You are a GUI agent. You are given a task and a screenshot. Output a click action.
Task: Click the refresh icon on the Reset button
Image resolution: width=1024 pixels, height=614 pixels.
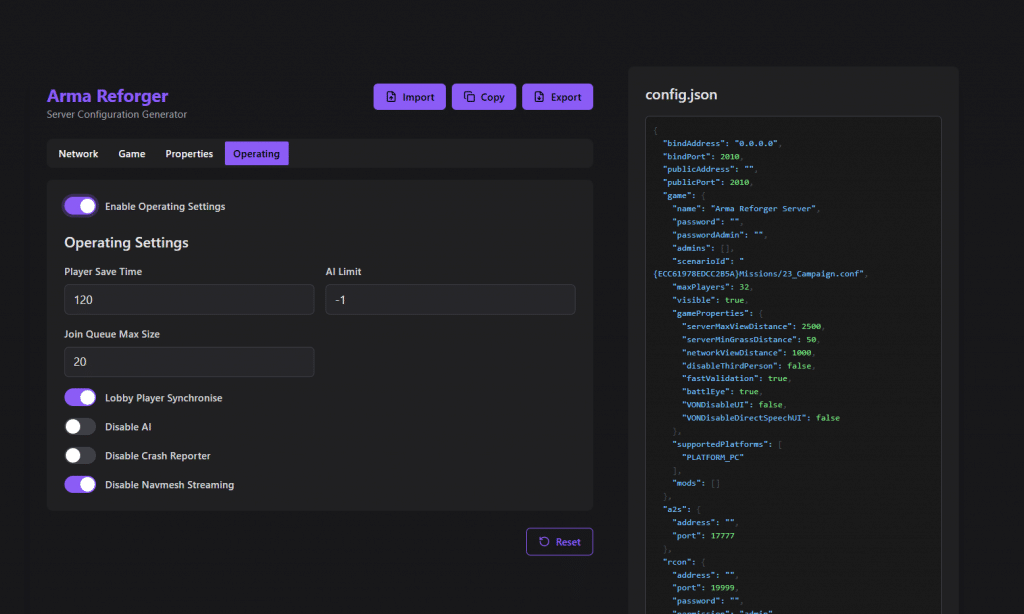pyautogui.click(x=546, y=541)
